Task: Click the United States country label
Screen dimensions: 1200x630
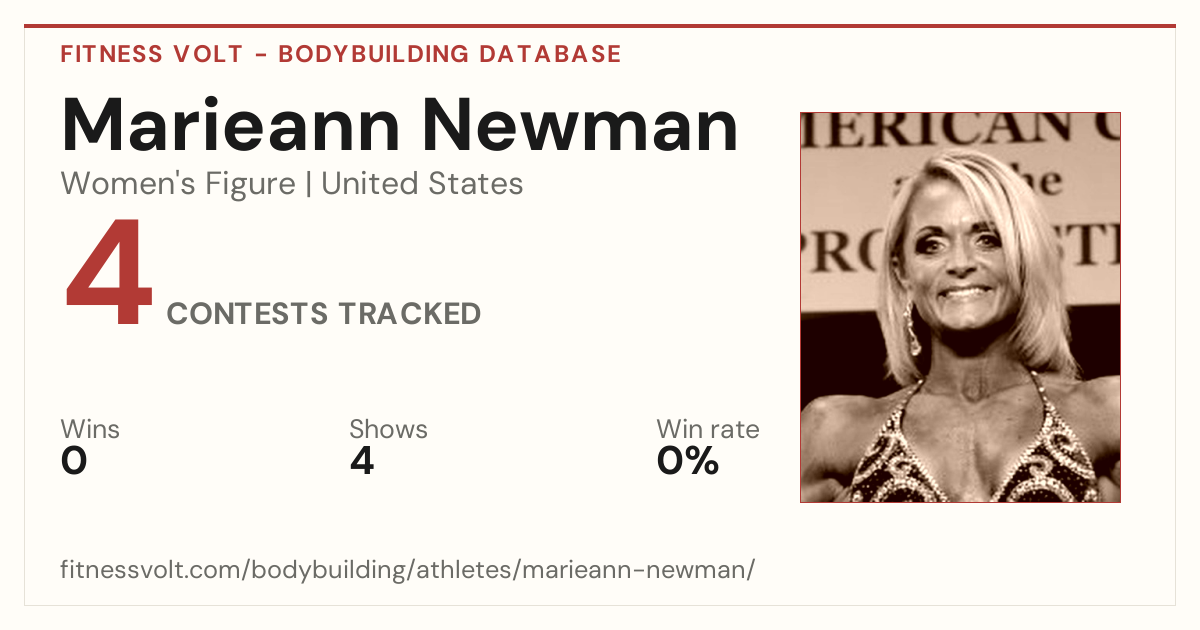Action: click(422, 184)
